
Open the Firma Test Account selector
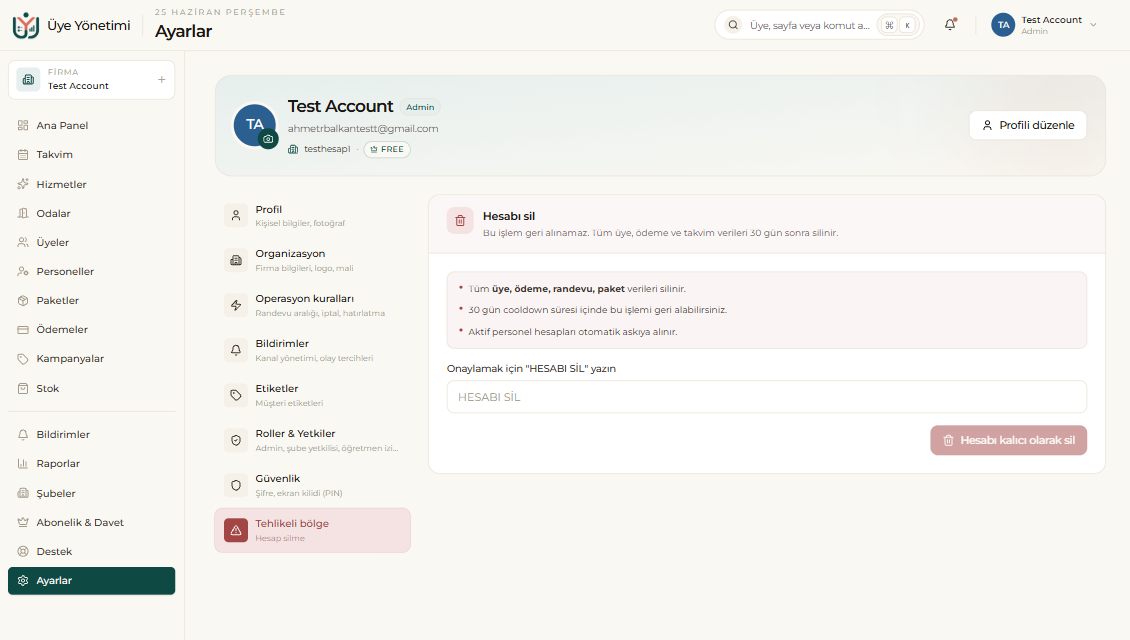click(x=92, y=79)
